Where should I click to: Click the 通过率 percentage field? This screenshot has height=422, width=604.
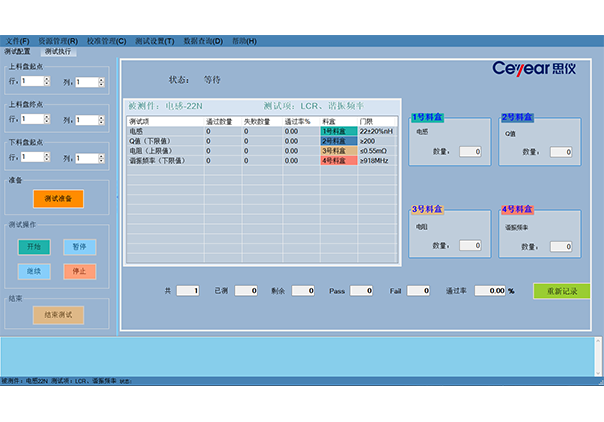489,291
